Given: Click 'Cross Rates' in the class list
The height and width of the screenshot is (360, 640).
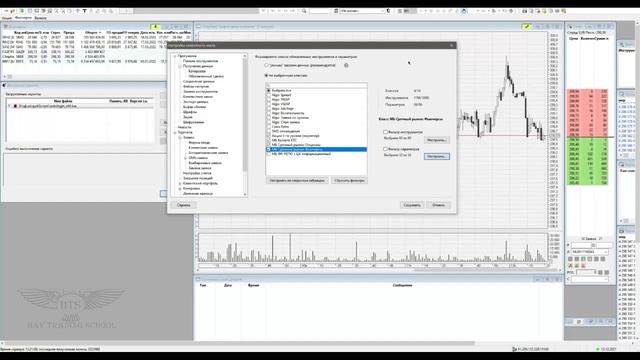Looking at the screenshot, I should point(280,127).
